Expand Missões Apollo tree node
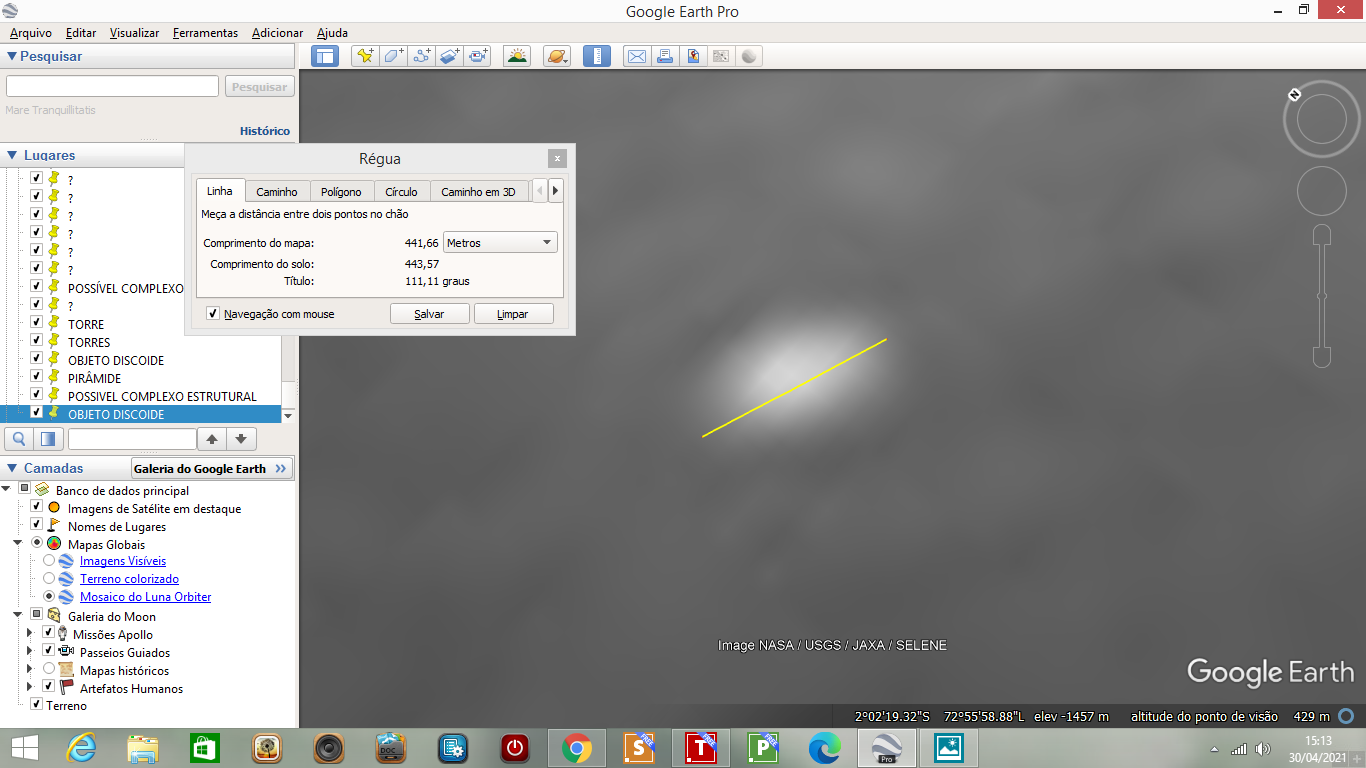The height and width of the screenshot is (768, 1366). 30,633
